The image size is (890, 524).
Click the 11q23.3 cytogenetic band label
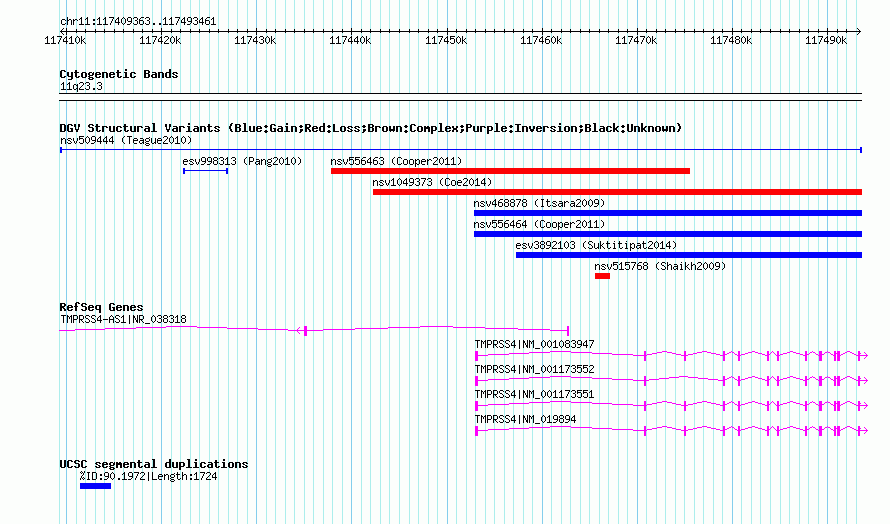click(81, 86)
